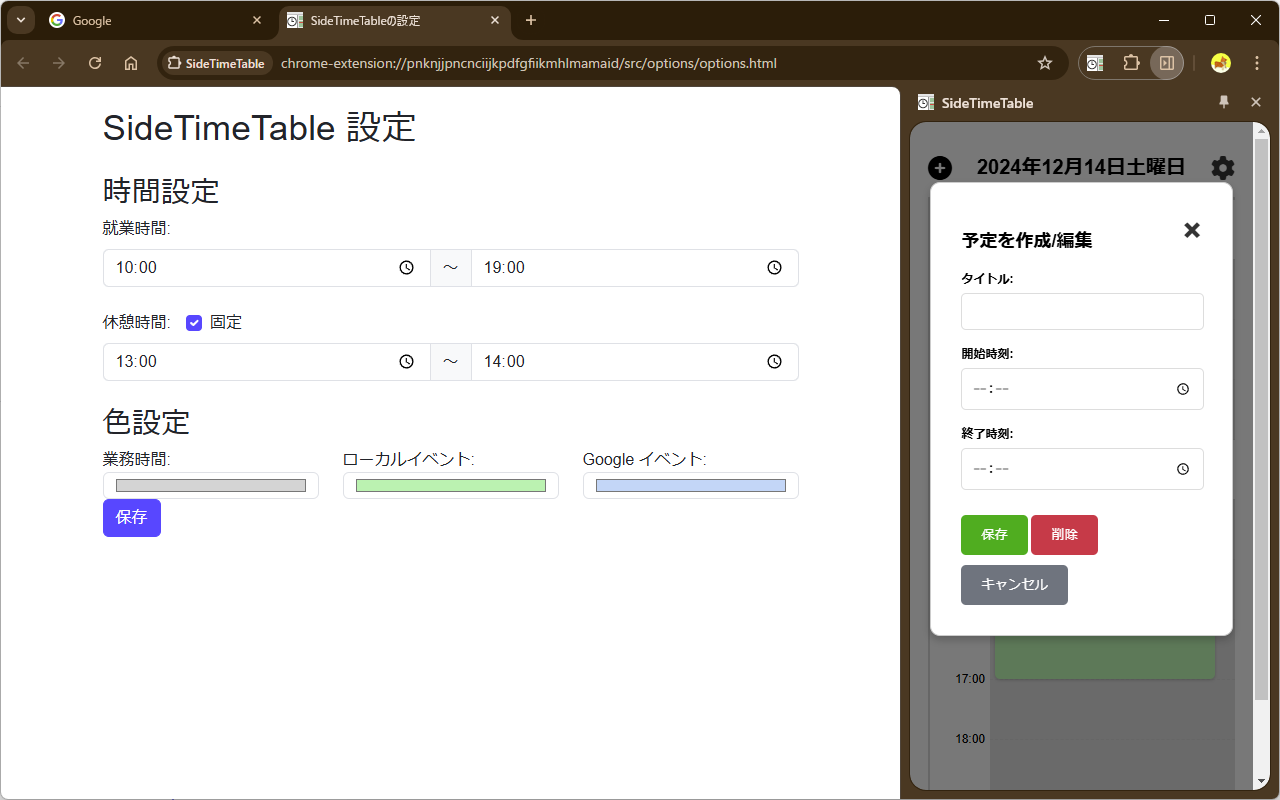
Task: Open the ローカルイベント color swatch
Action: point(450,485)
